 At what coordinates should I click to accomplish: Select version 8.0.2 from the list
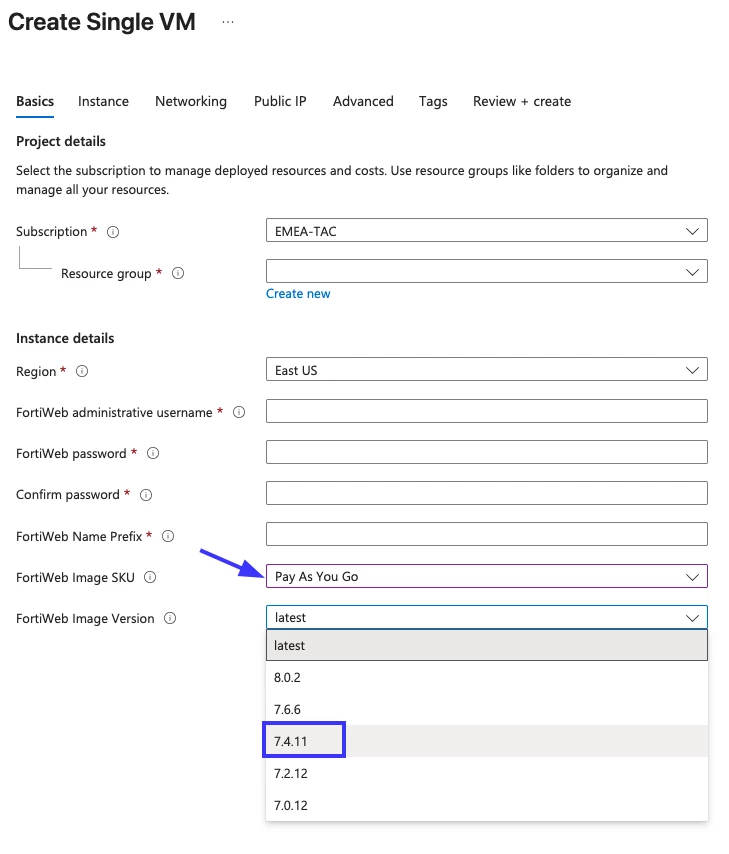[487, 678]
